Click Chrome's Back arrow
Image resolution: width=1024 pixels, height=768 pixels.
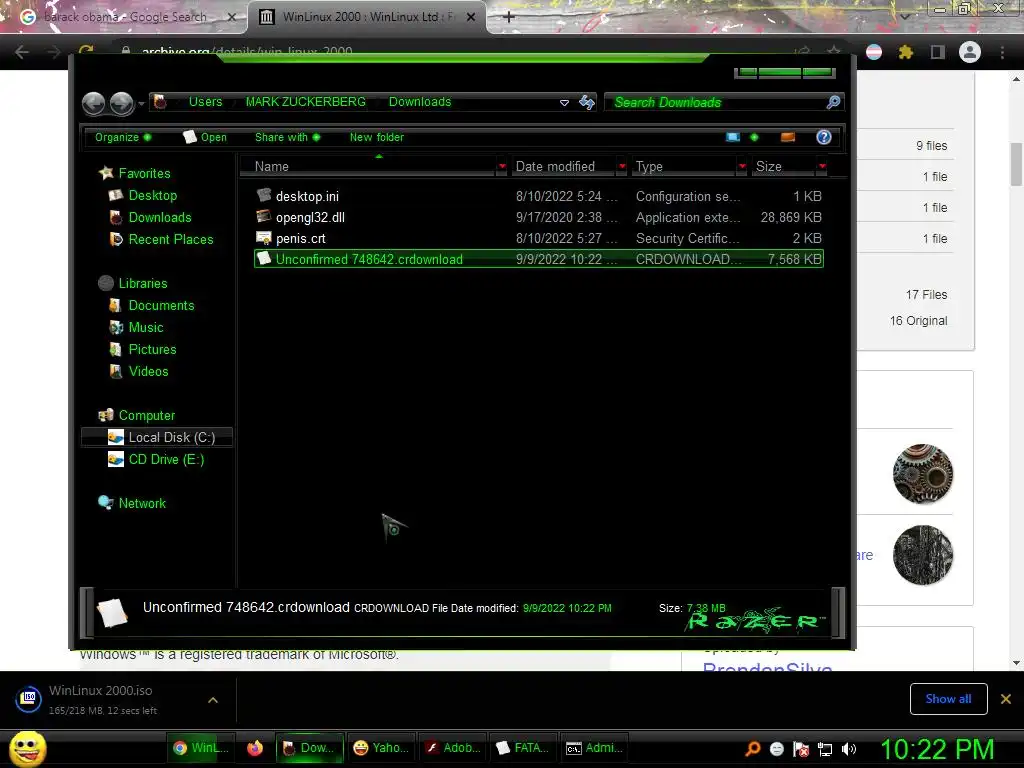pos(22,52)
